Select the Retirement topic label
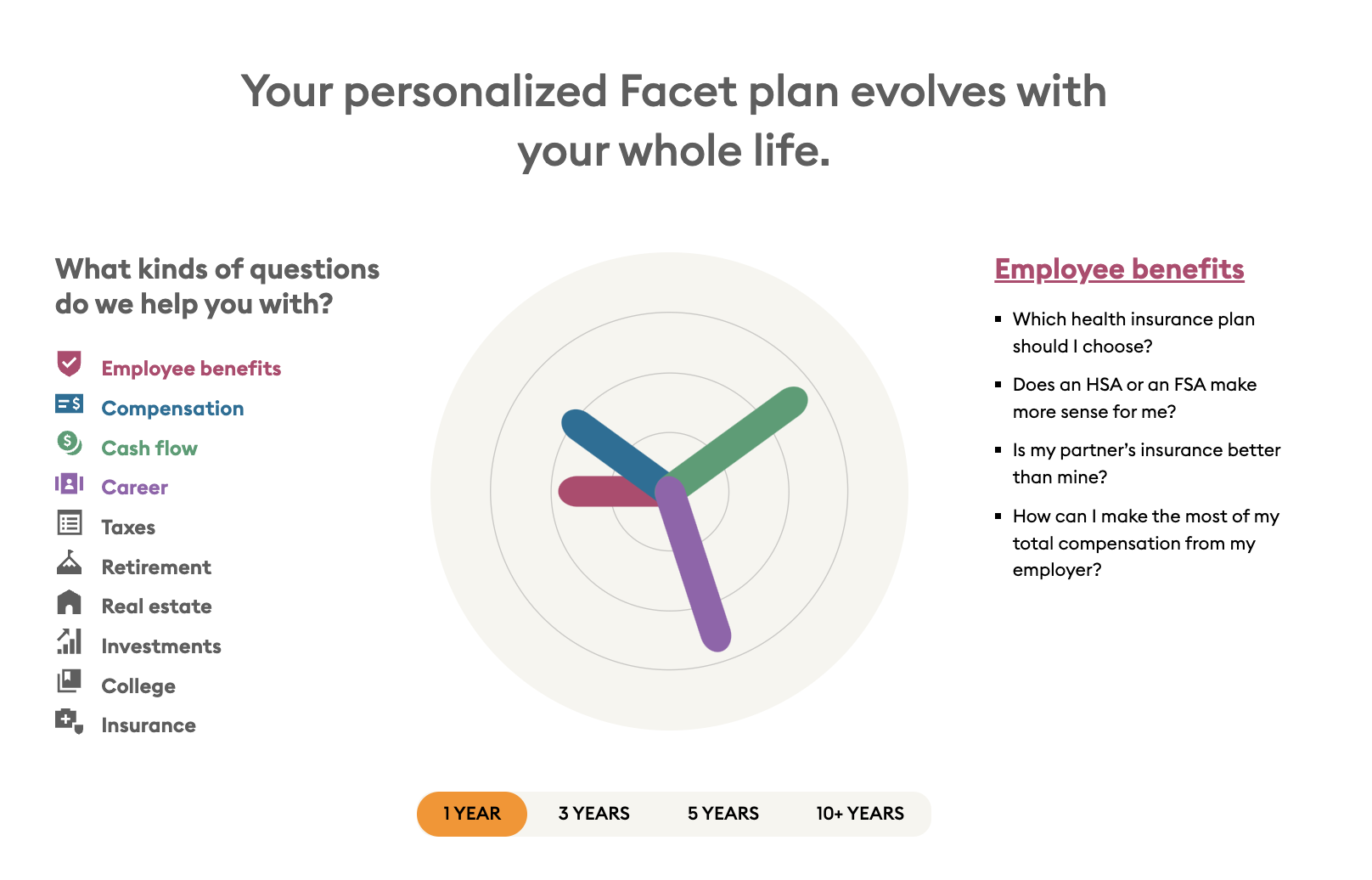1372x880 pixels. pos(156,567)
